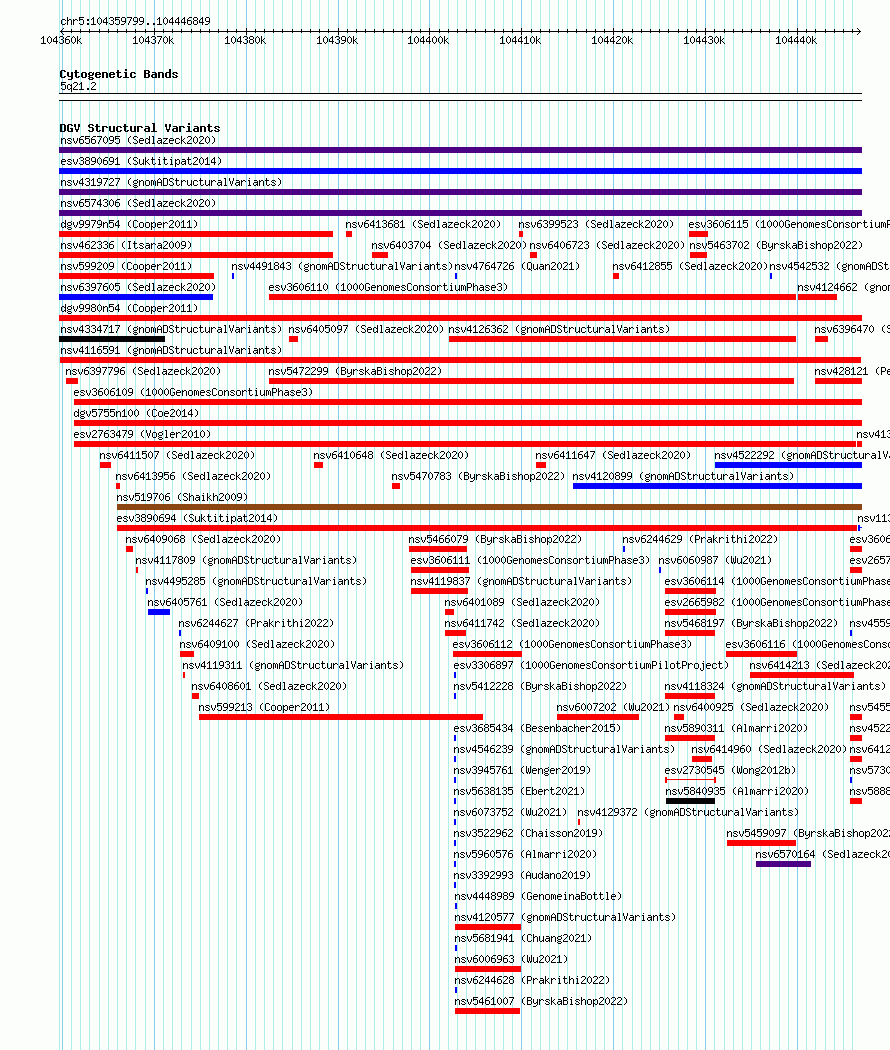Click nsv5472299 (ByrskaBishop2022) label
Image resolution: width=890 pixels, height=1050 pixels.
[x=355, y=371]
